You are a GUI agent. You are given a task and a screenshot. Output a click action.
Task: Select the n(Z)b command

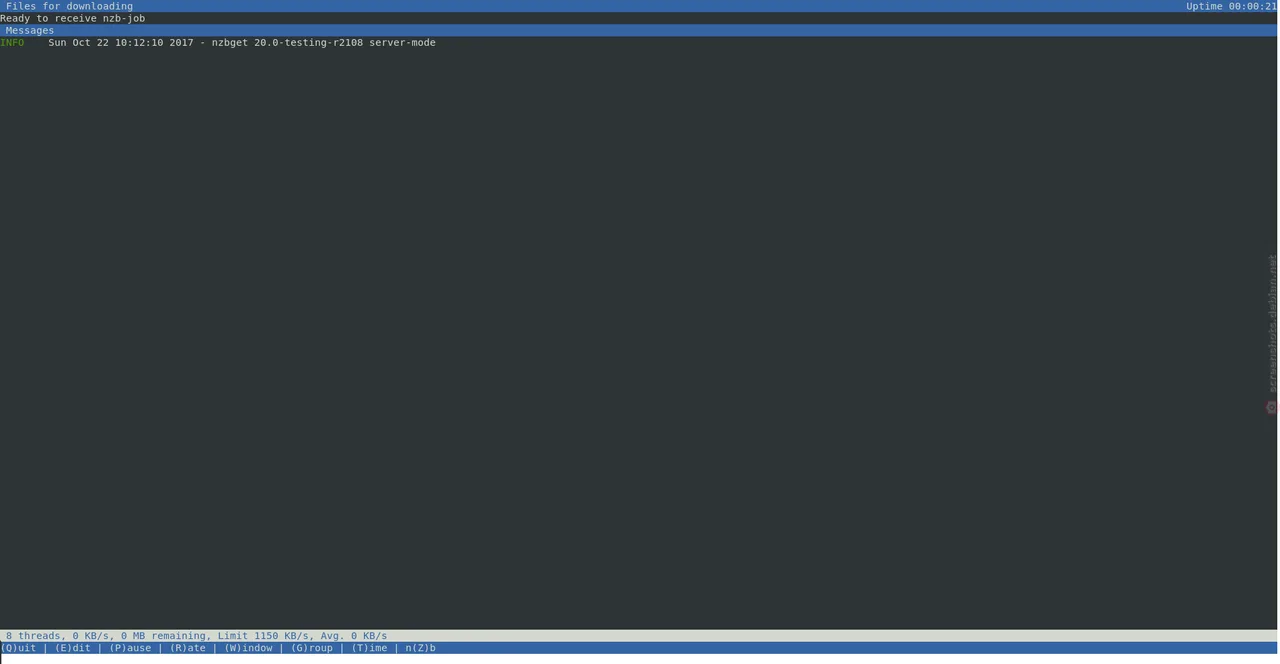[421, 648]
